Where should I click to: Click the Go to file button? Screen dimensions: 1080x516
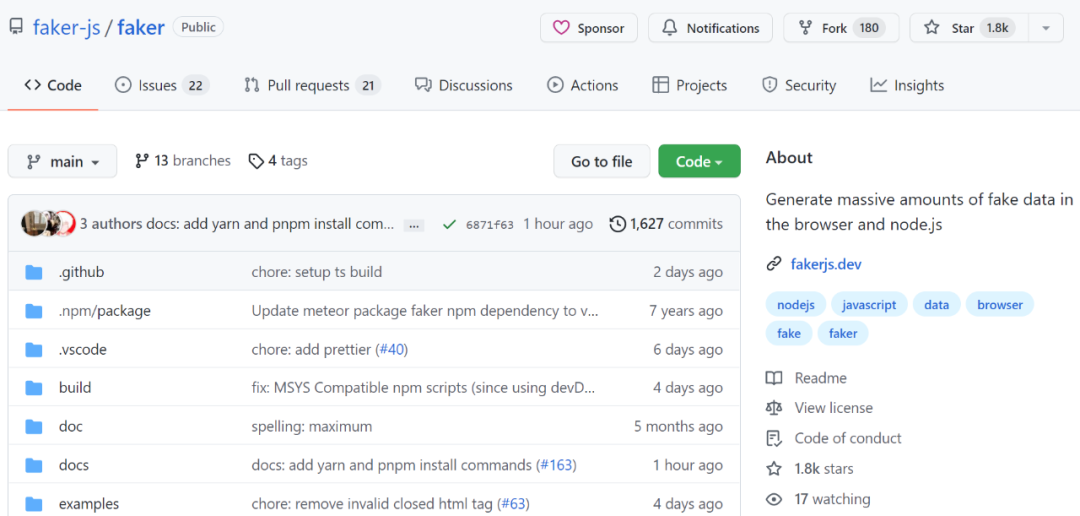(601, 161)
